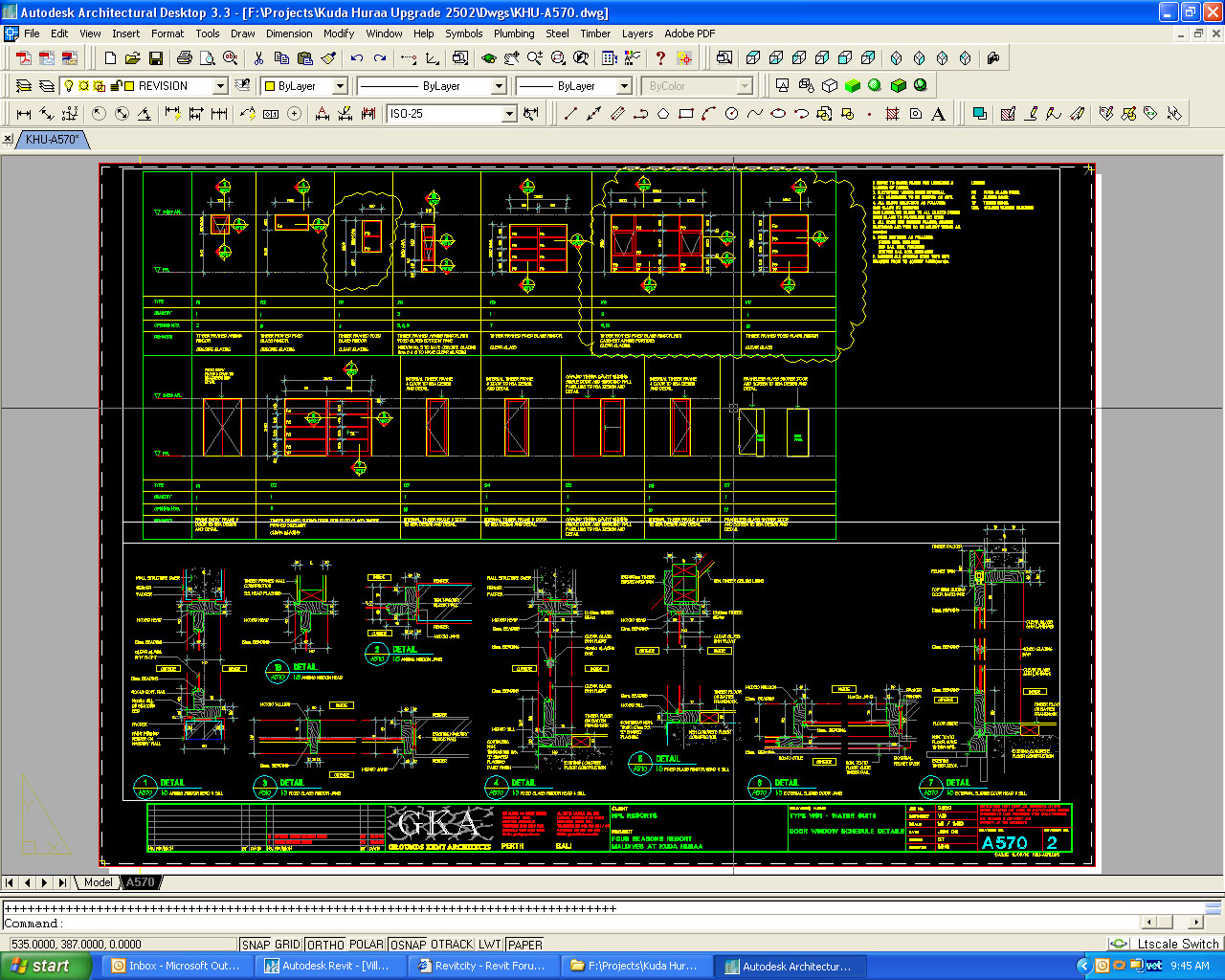1225x980 pixels.
Task: Click the Save drawing icon
Action: 156,58
